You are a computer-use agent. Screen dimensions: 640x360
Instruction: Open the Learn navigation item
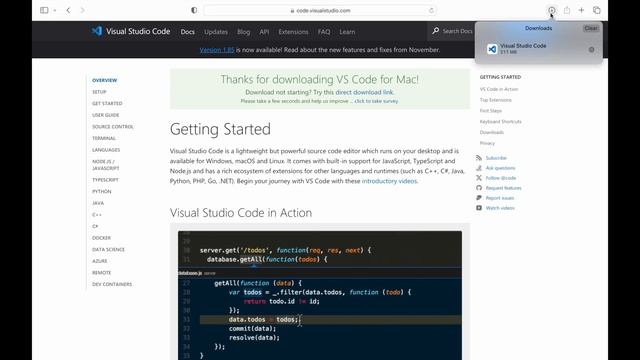tap(347, 32)
